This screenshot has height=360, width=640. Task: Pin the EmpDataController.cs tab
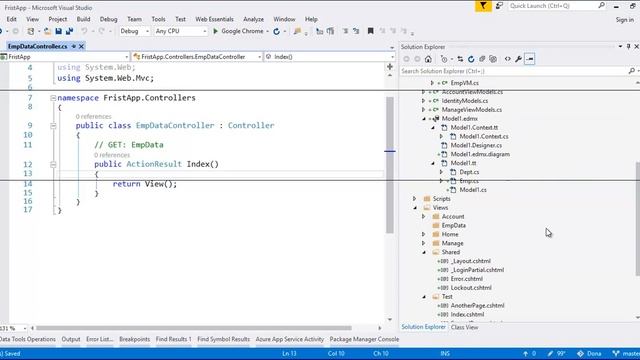pyautogui.click(x=74, y=47)
